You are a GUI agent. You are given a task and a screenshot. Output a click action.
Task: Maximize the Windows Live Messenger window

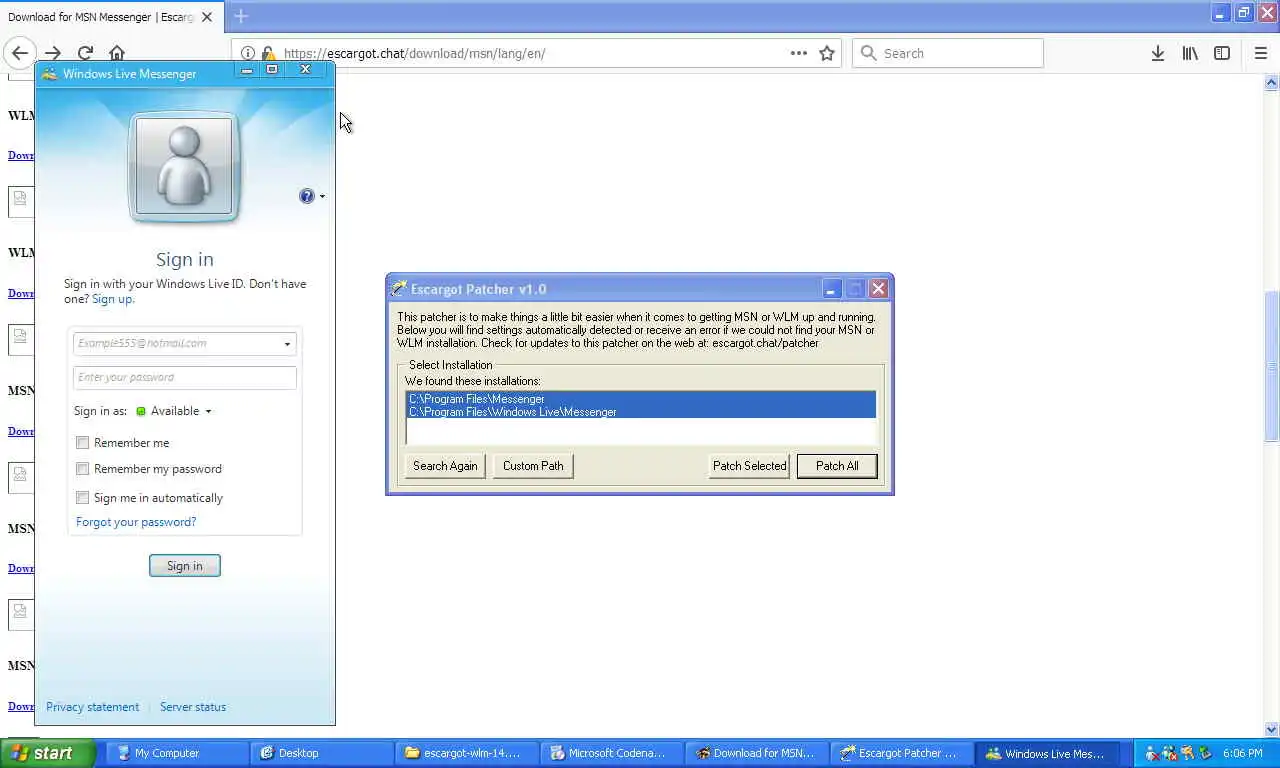tap(272, 70)
